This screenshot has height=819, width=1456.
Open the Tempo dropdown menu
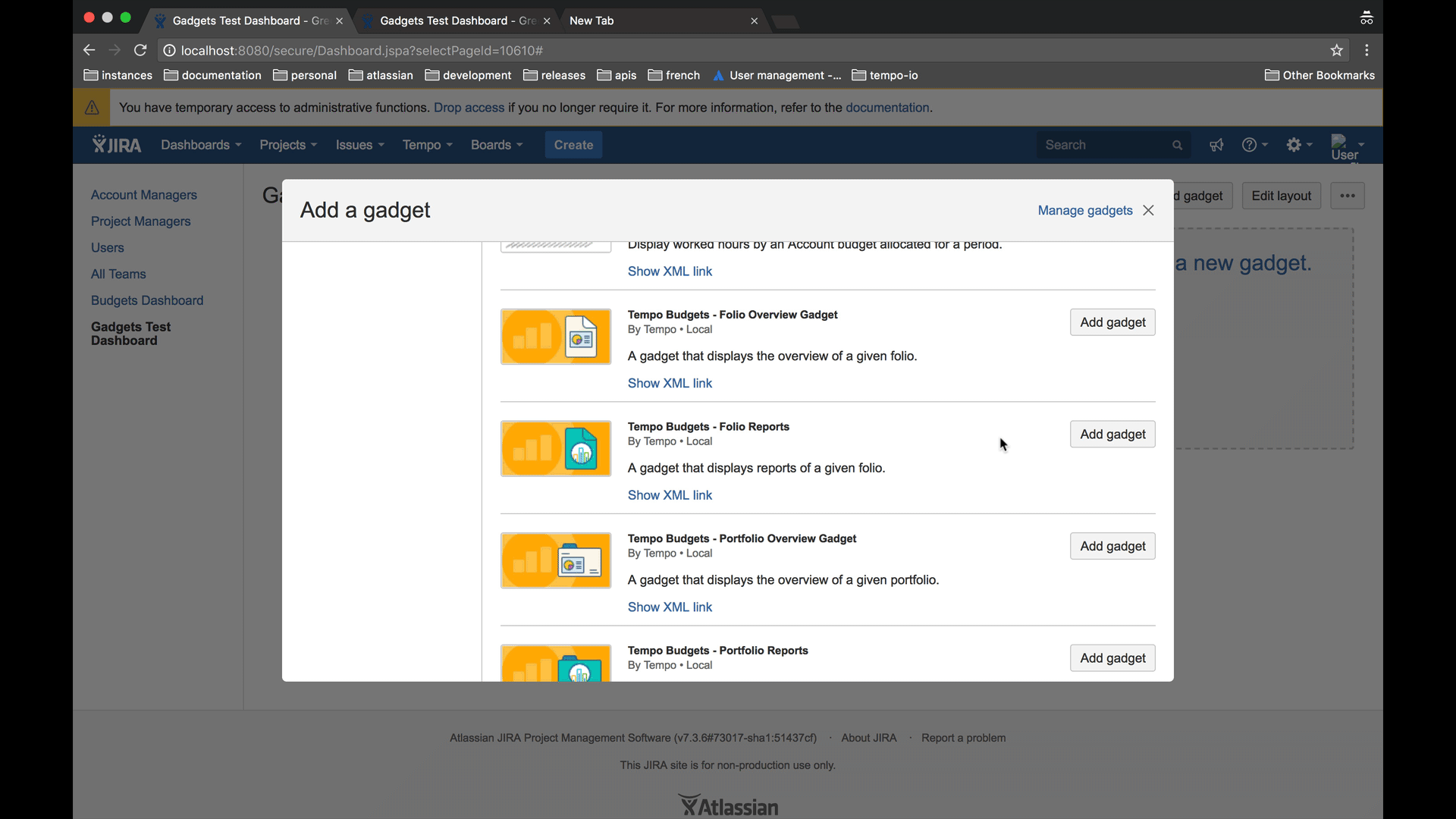point(427,145)
